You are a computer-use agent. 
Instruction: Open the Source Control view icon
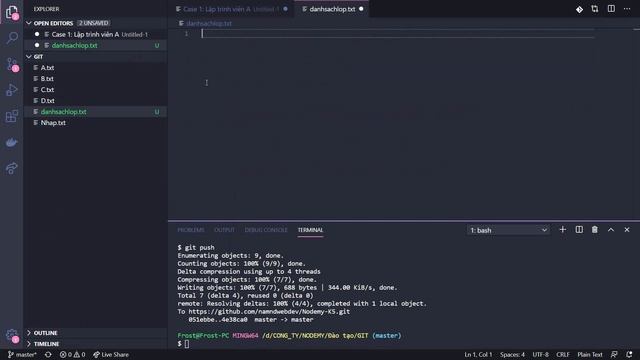(x=12, y=64)
